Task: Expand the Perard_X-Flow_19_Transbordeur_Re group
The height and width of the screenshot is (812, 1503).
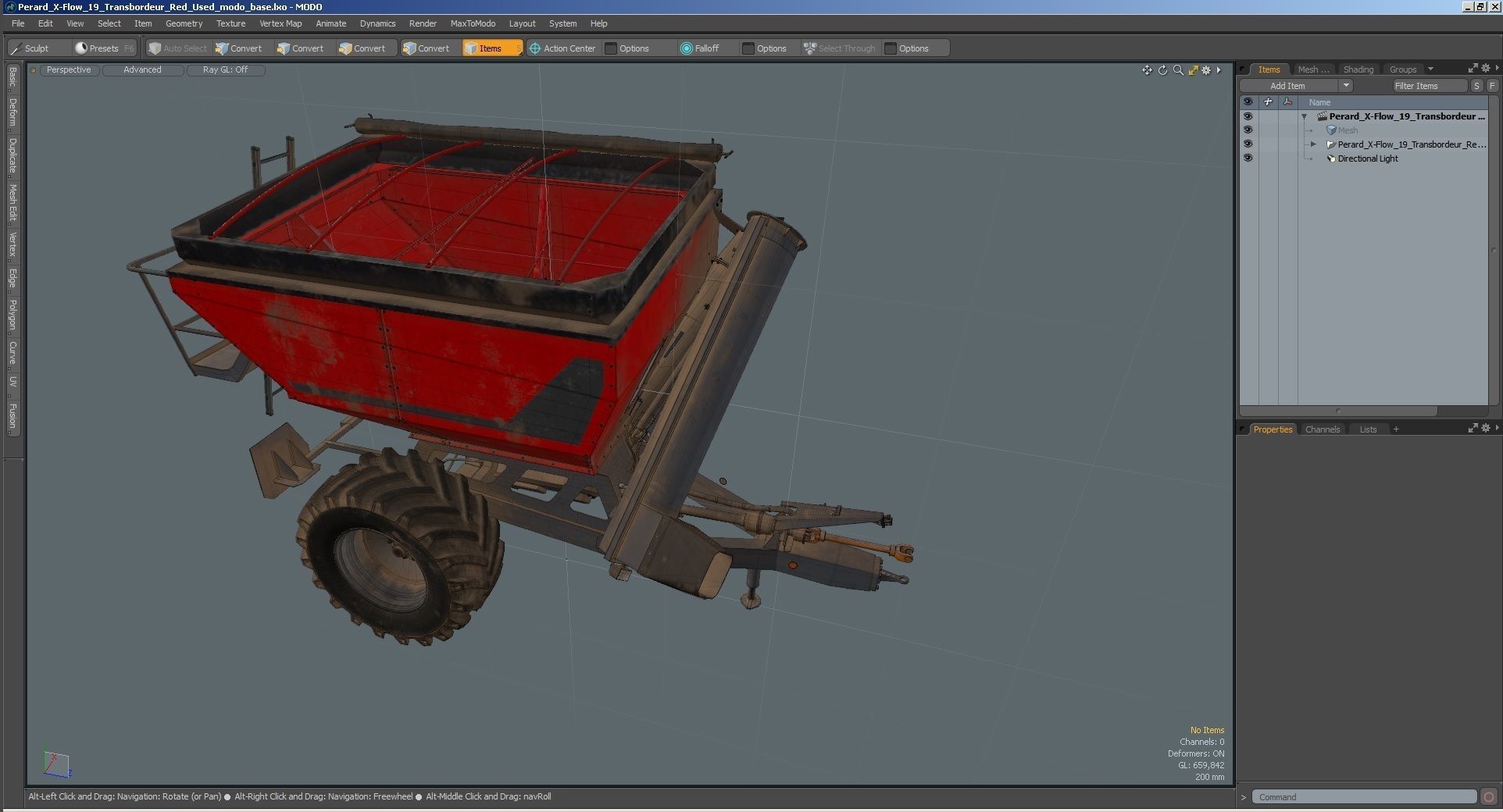Action: click(x=1313, y=144)
